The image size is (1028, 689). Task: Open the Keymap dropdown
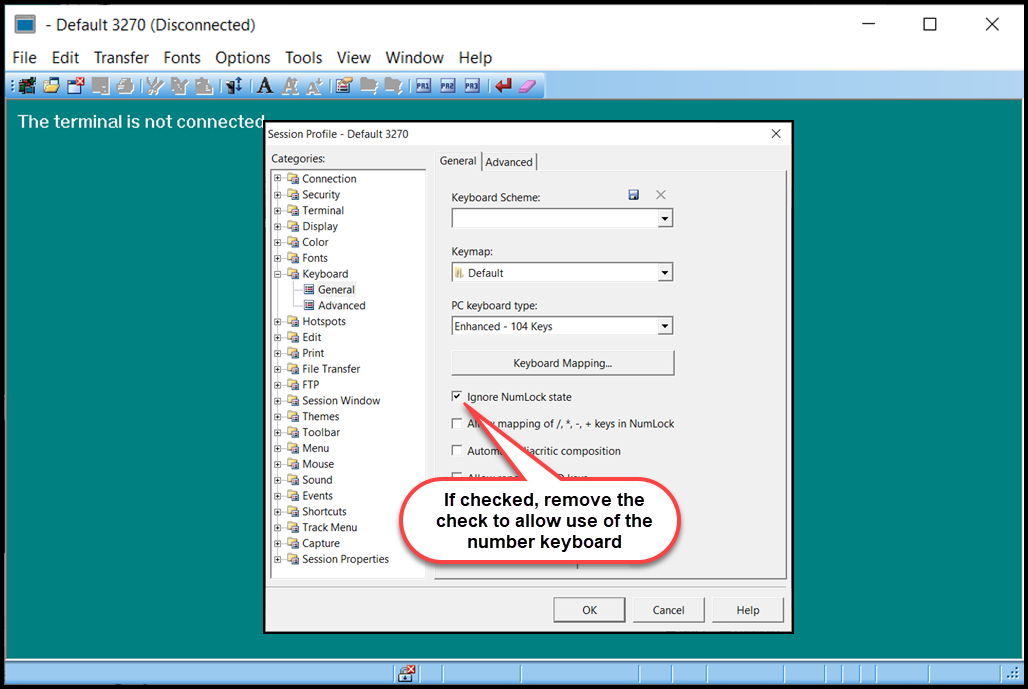pyautogui.click(x=663, y=271)
